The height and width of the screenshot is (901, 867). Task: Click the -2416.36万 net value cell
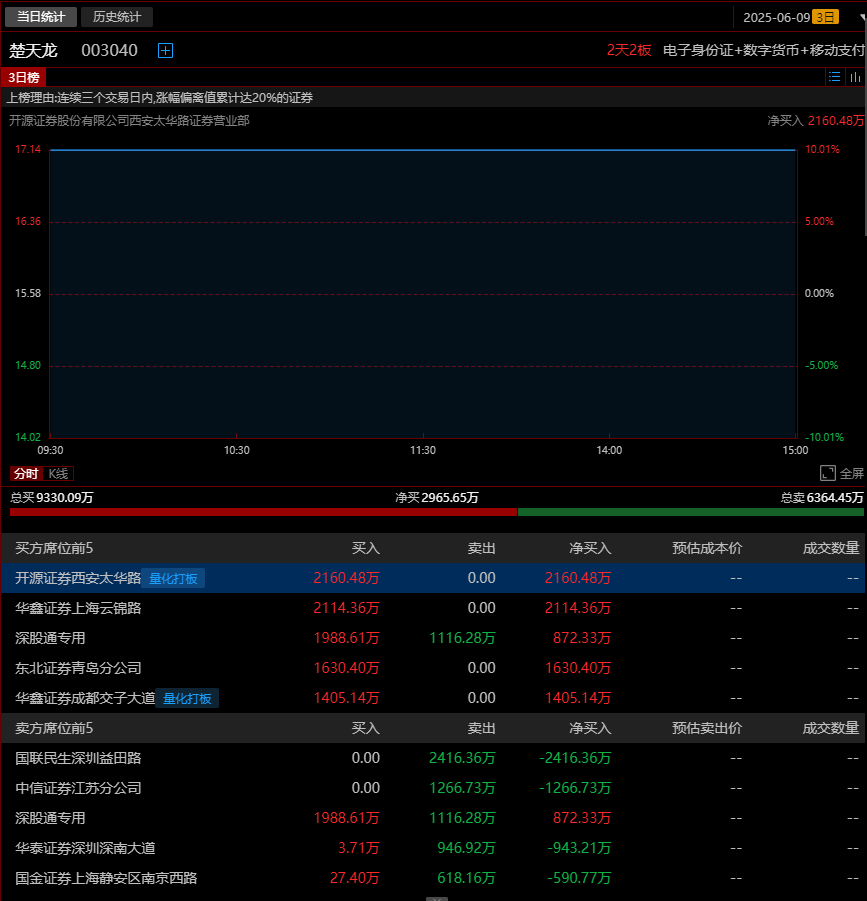575,758
